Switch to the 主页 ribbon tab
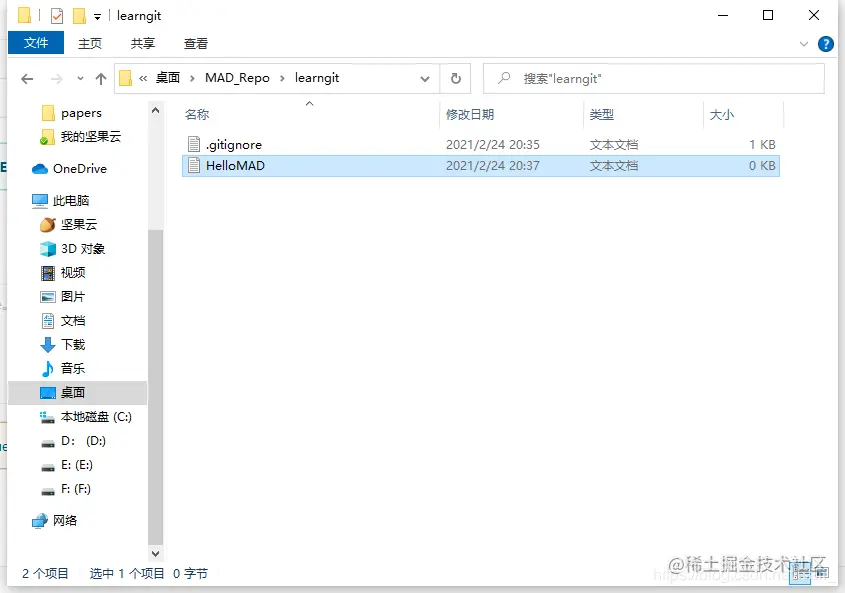845x593 pixels. (x=89, y=43)
